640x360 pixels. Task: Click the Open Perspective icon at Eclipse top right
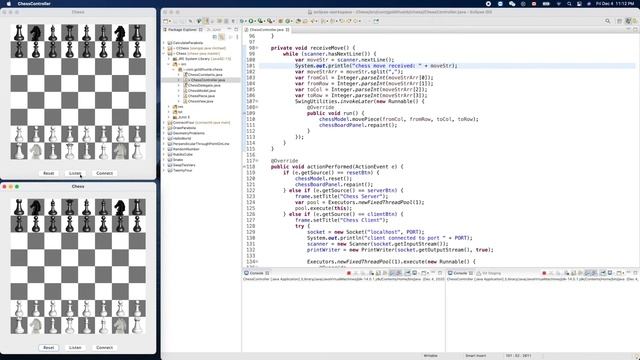coord(619,21)
